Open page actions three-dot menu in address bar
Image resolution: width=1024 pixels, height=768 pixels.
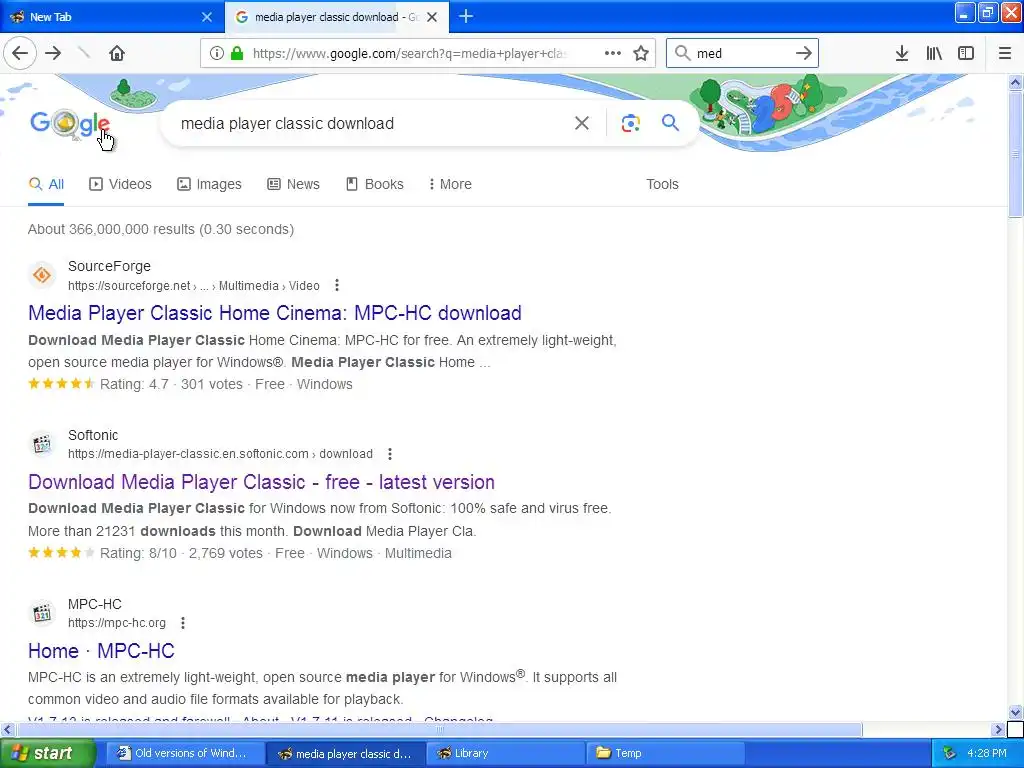coord(613,54)
